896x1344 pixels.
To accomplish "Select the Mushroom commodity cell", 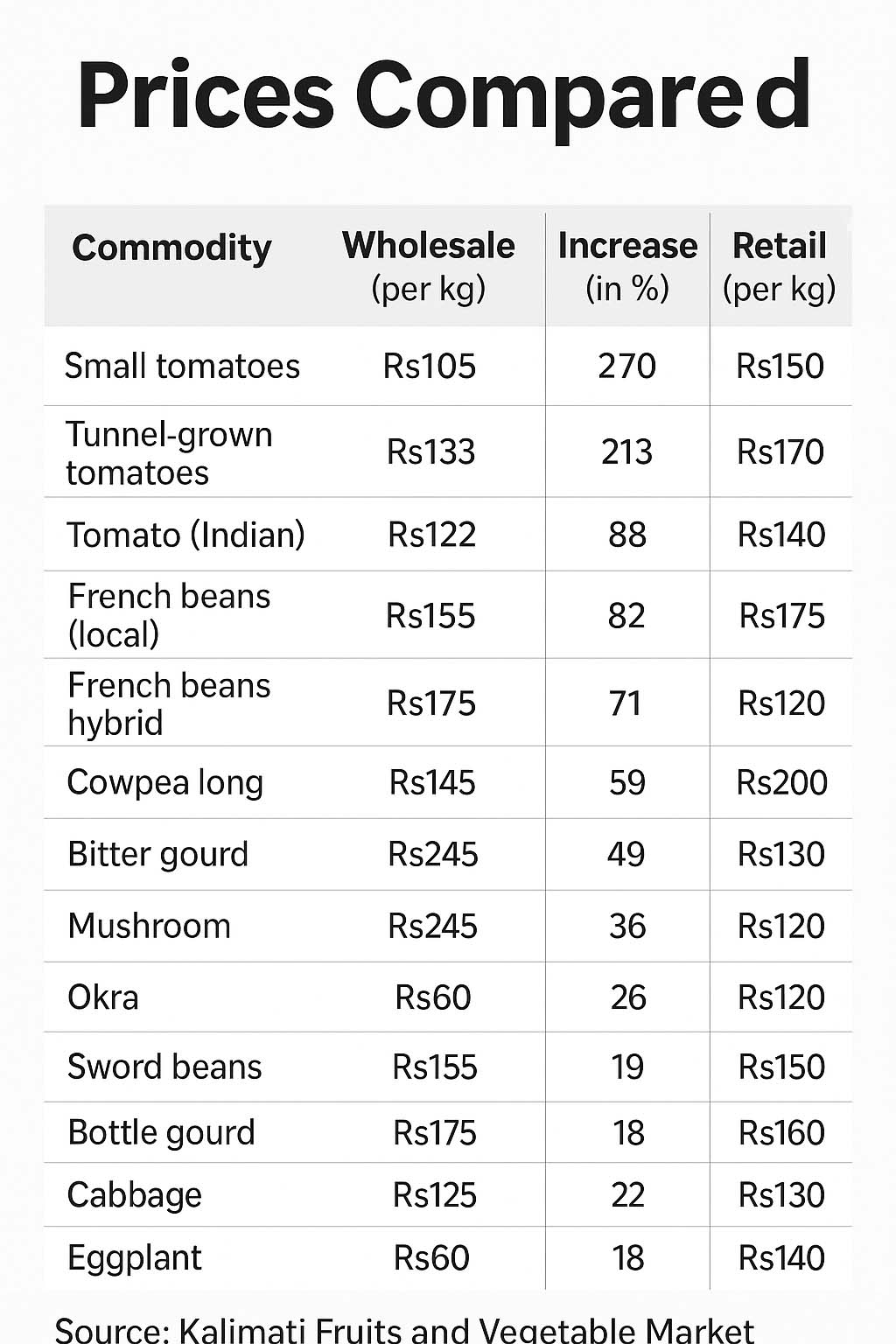I will click(x=150, y=926).
